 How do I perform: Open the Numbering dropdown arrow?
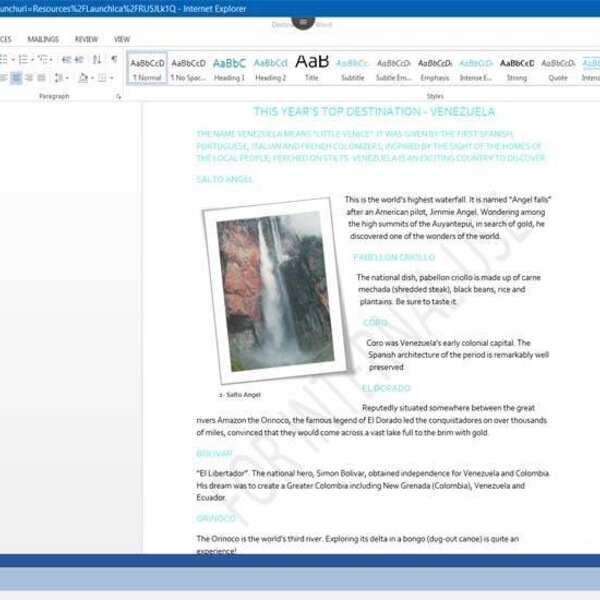click(x=32, y=60)
